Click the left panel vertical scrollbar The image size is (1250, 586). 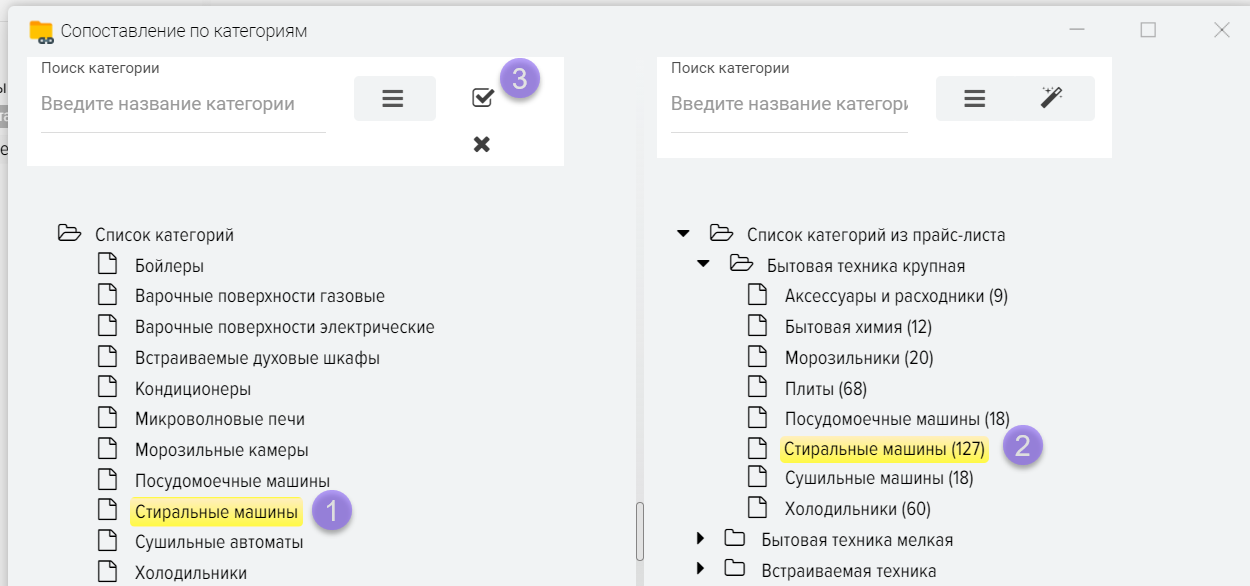[x=639, y=532]
